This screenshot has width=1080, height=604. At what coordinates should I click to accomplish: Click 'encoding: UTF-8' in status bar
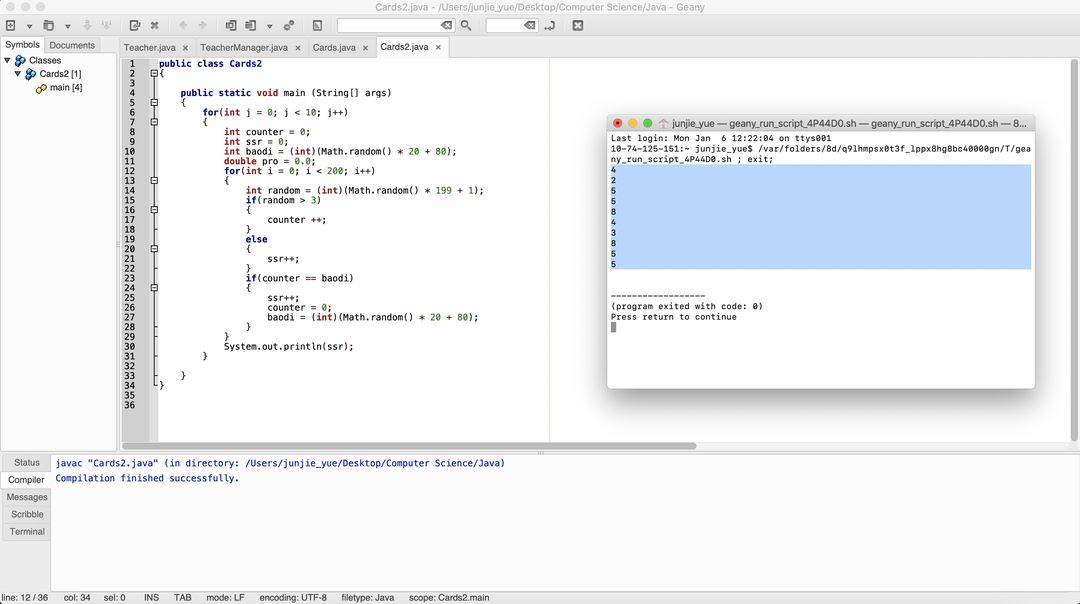pos(293,598)
